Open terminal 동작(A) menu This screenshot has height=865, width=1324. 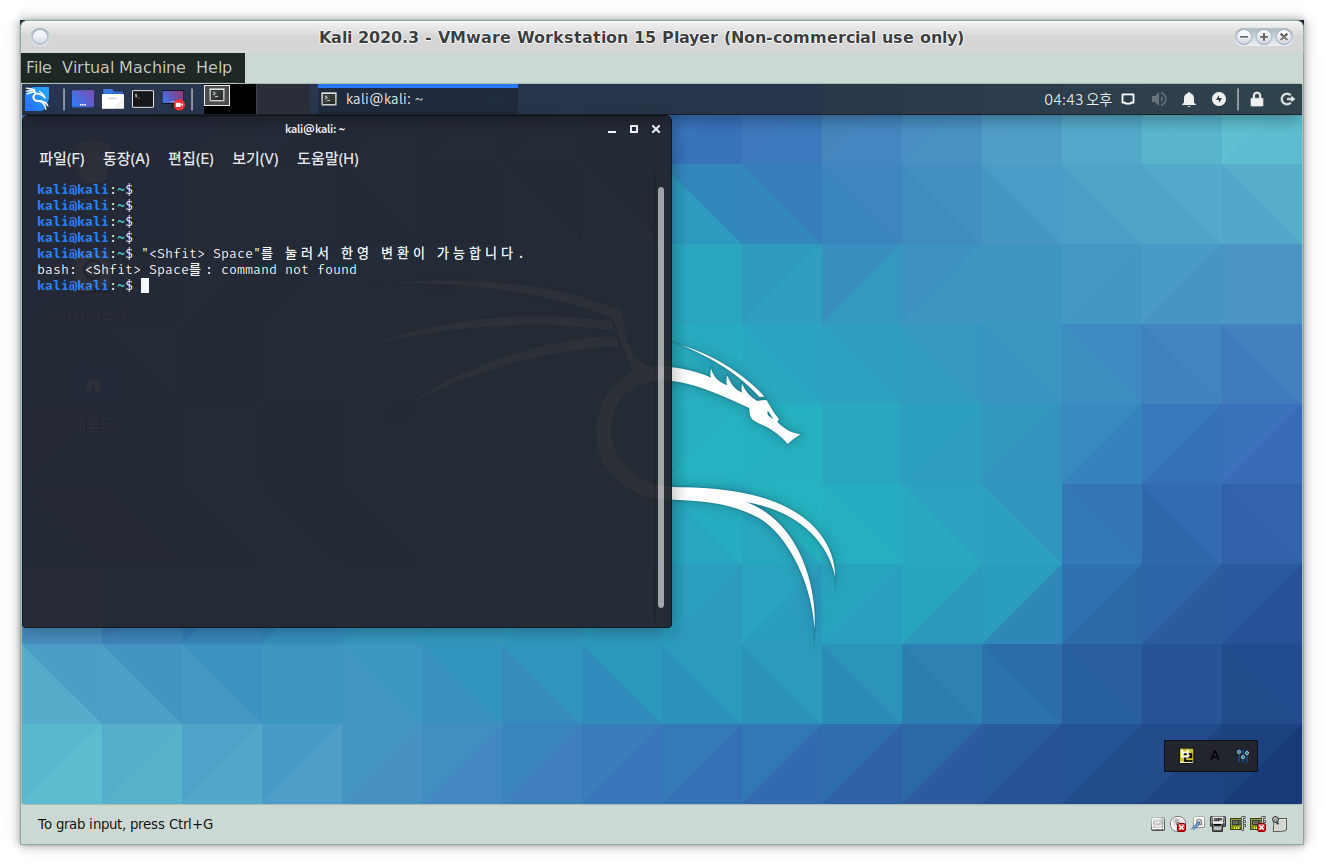pyautogui.click(x=126, y=159)
